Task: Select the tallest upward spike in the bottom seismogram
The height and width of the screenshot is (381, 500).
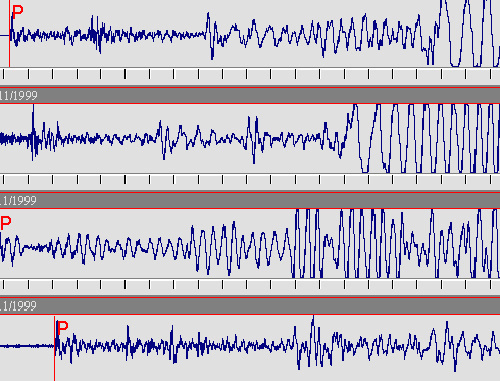Action: coord(313,325)
